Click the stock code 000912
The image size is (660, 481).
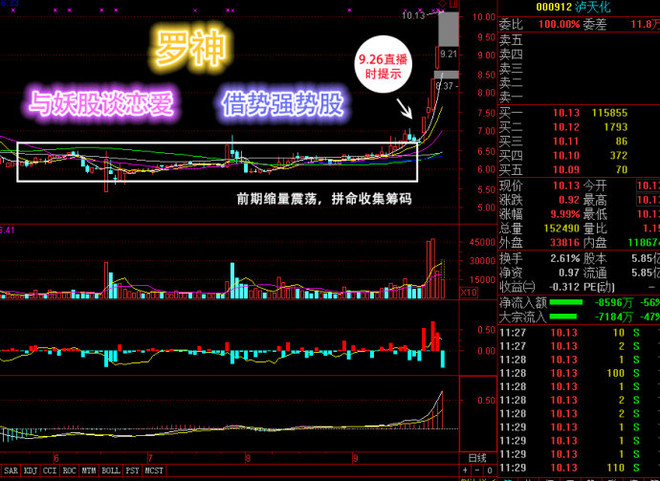554,7
